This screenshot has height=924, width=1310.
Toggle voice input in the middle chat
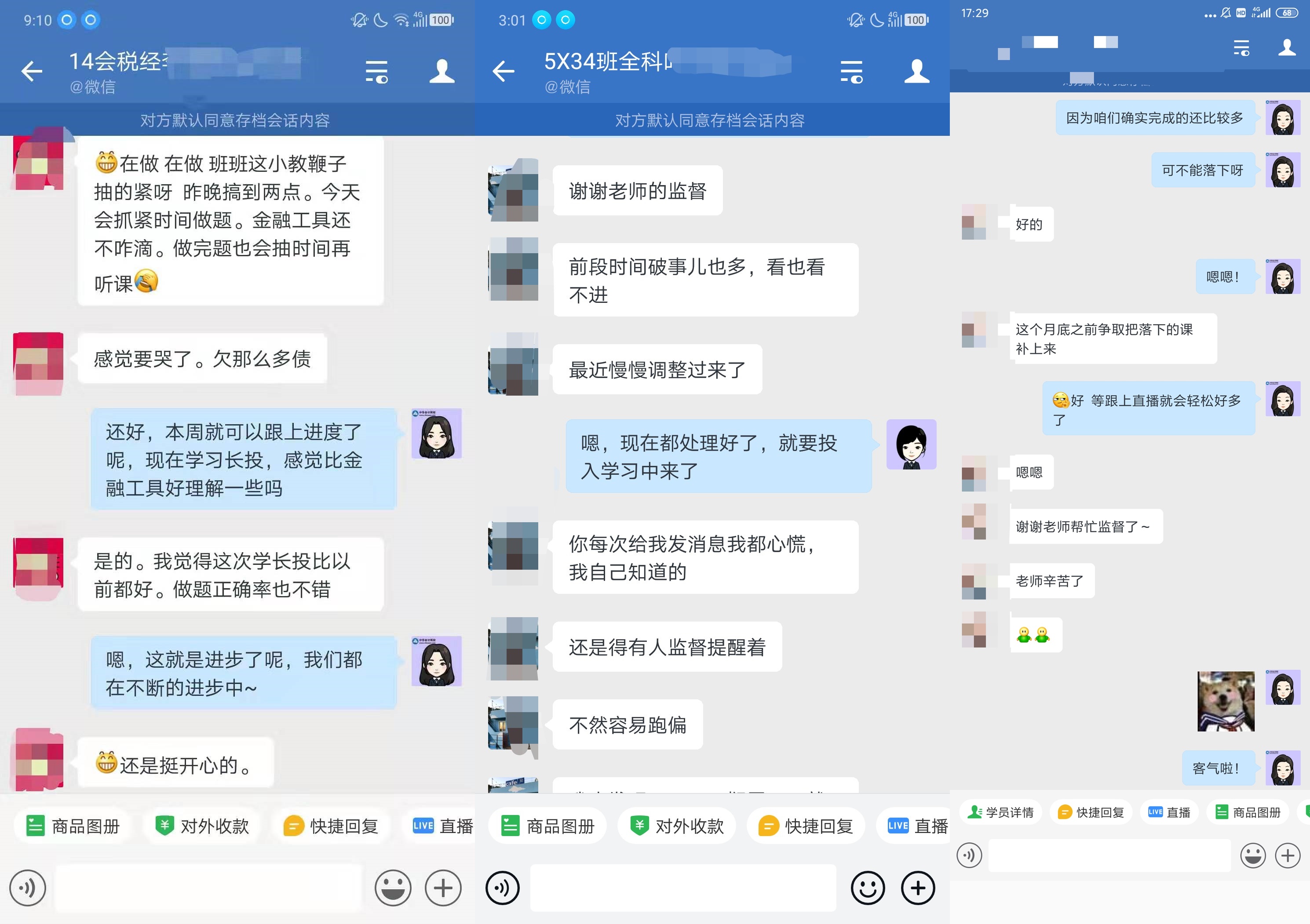tap(502, 888)
